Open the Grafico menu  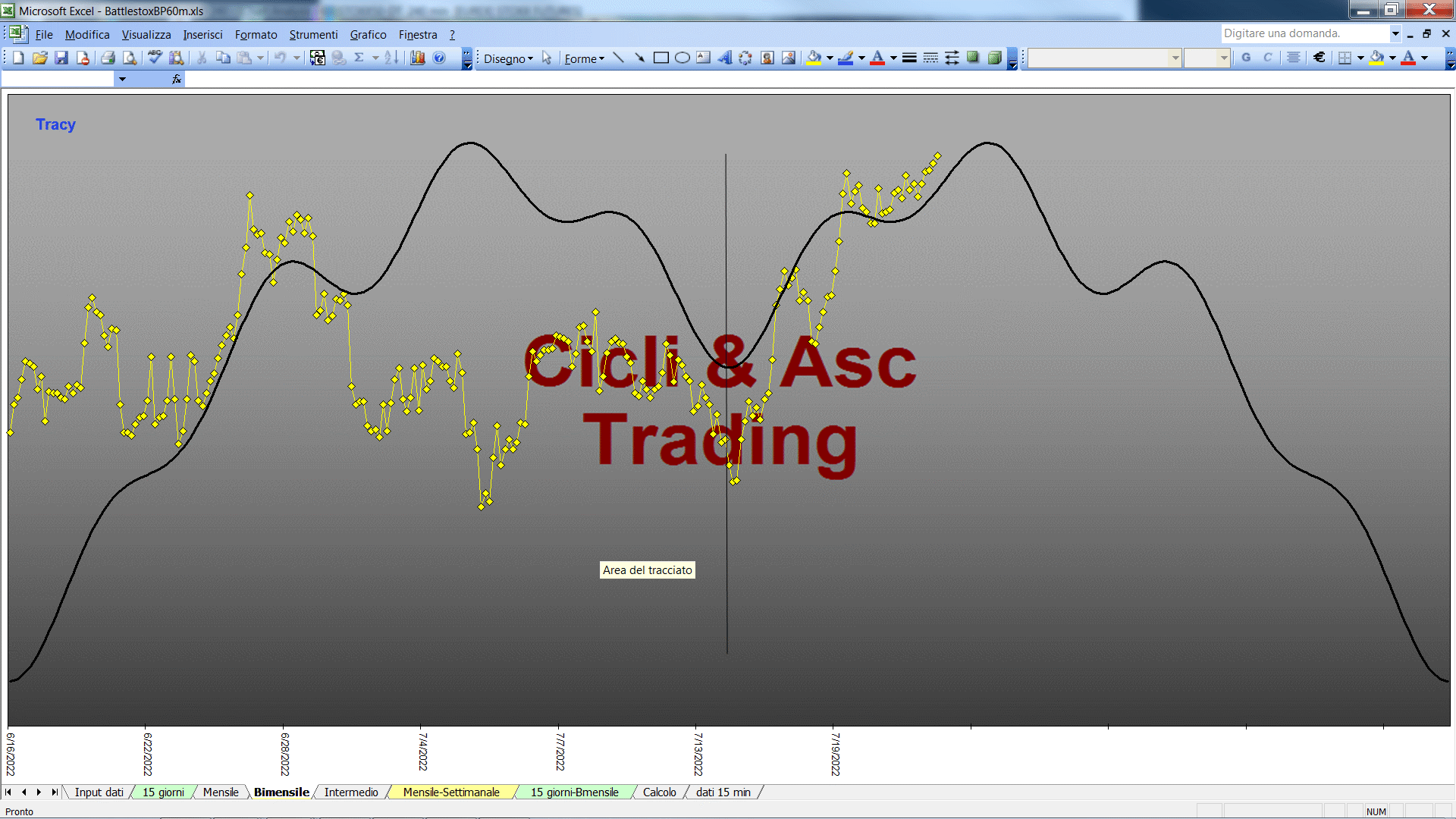(x=368, y=34)
